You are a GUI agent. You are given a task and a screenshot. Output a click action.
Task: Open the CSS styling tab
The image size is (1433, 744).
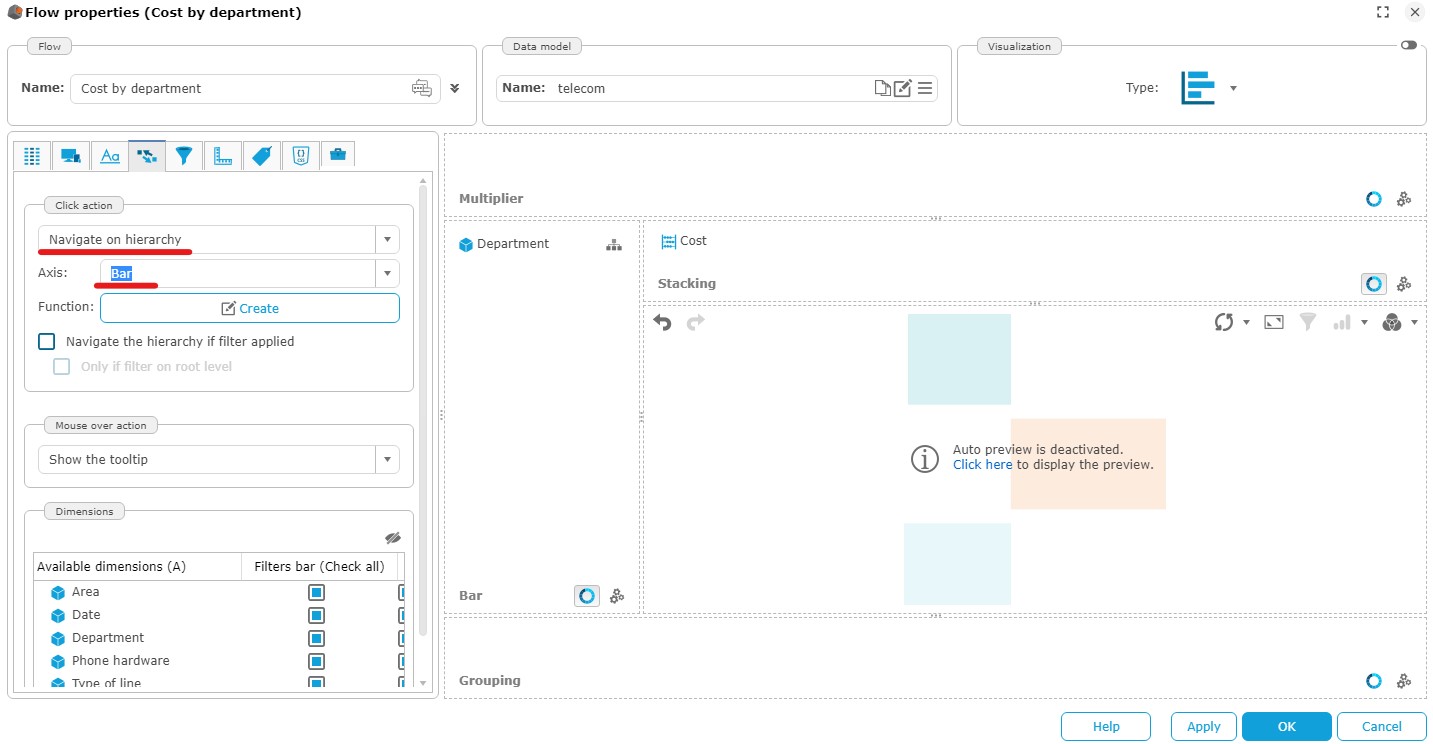click(300, 155)
